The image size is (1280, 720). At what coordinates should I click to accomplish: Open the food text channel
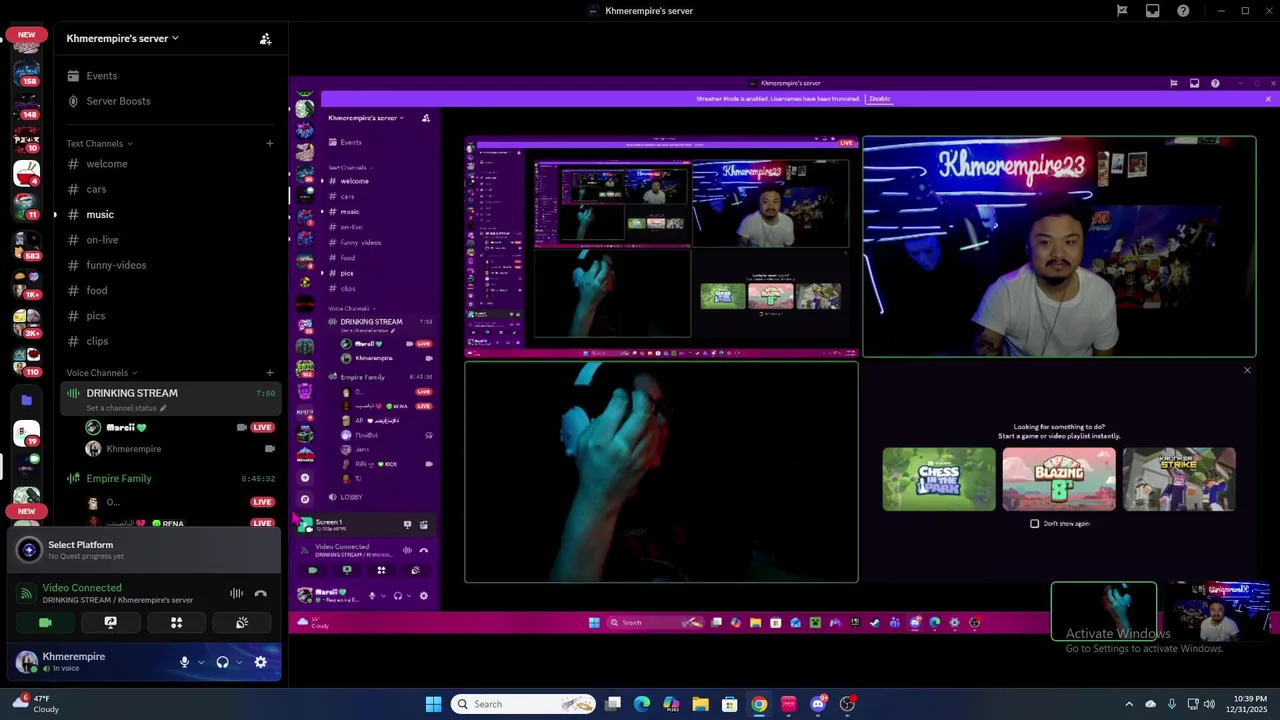click(170, 290)
